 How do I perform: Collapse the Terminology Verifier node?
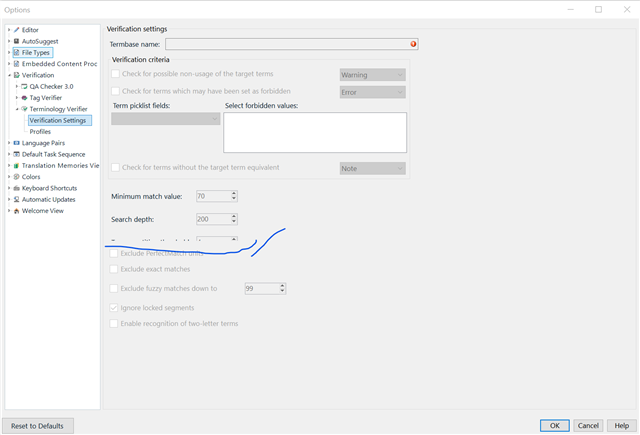pos(17,109)
